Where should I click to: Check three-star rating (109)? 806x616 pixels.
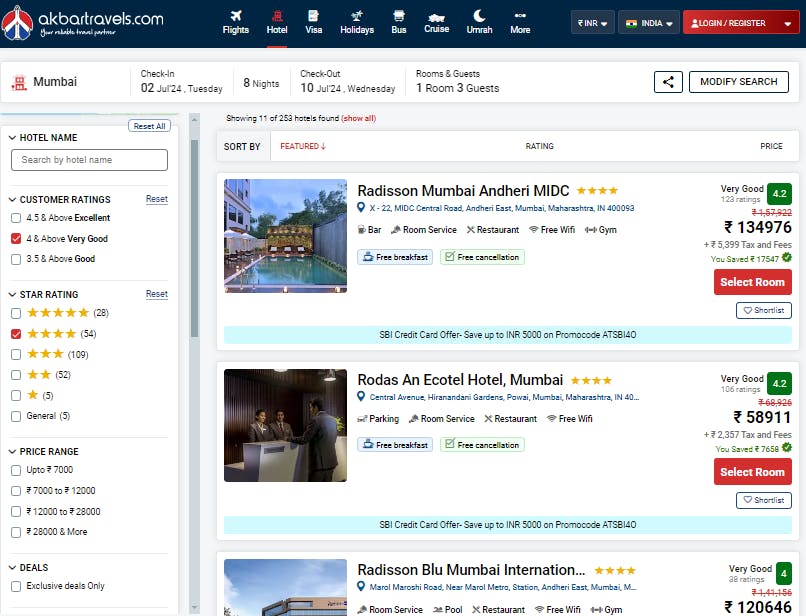[x=16, y=355]
